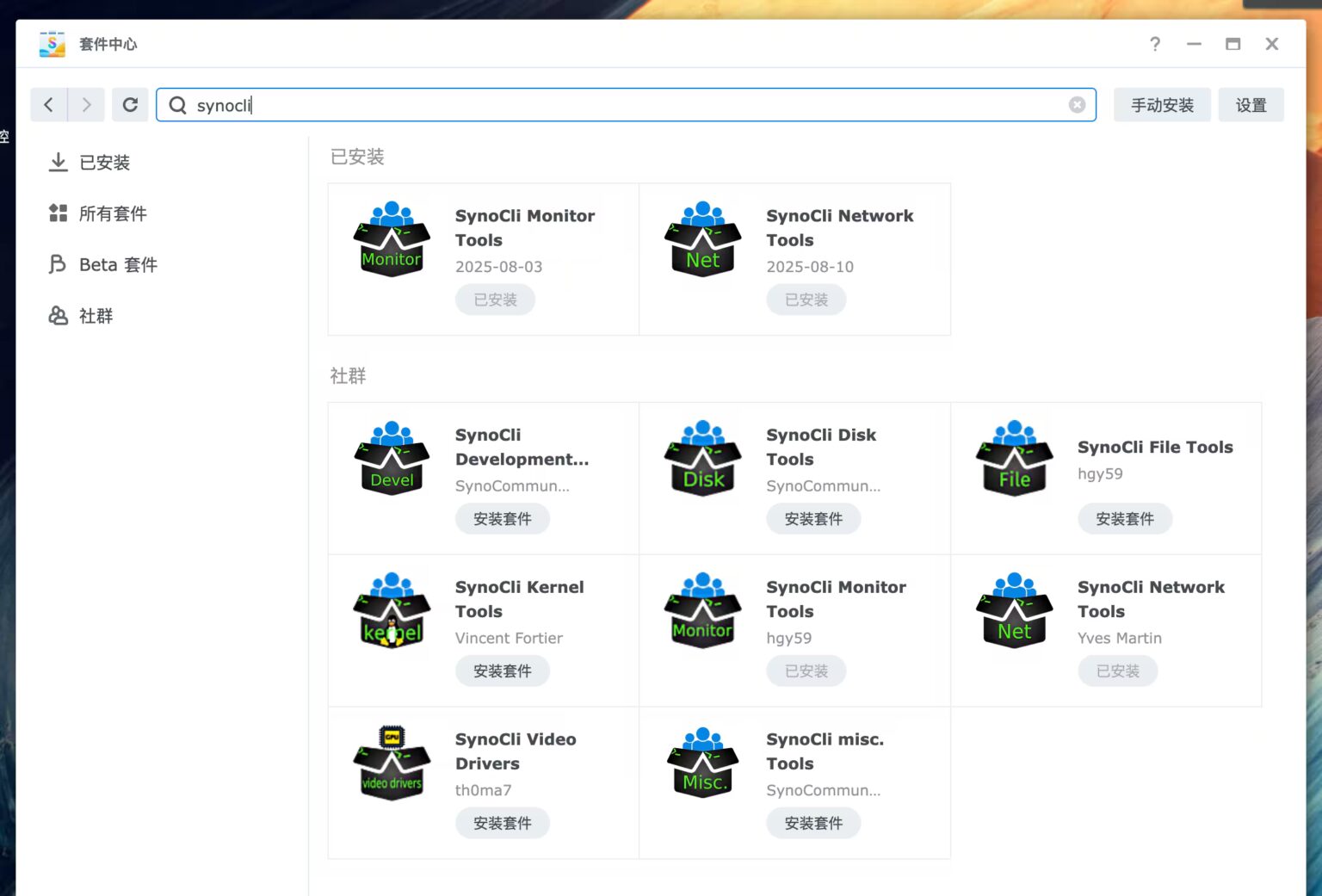Clear the search field with the X icon
This screenshot has width=1322, height=896.
tap(1077, 105)
